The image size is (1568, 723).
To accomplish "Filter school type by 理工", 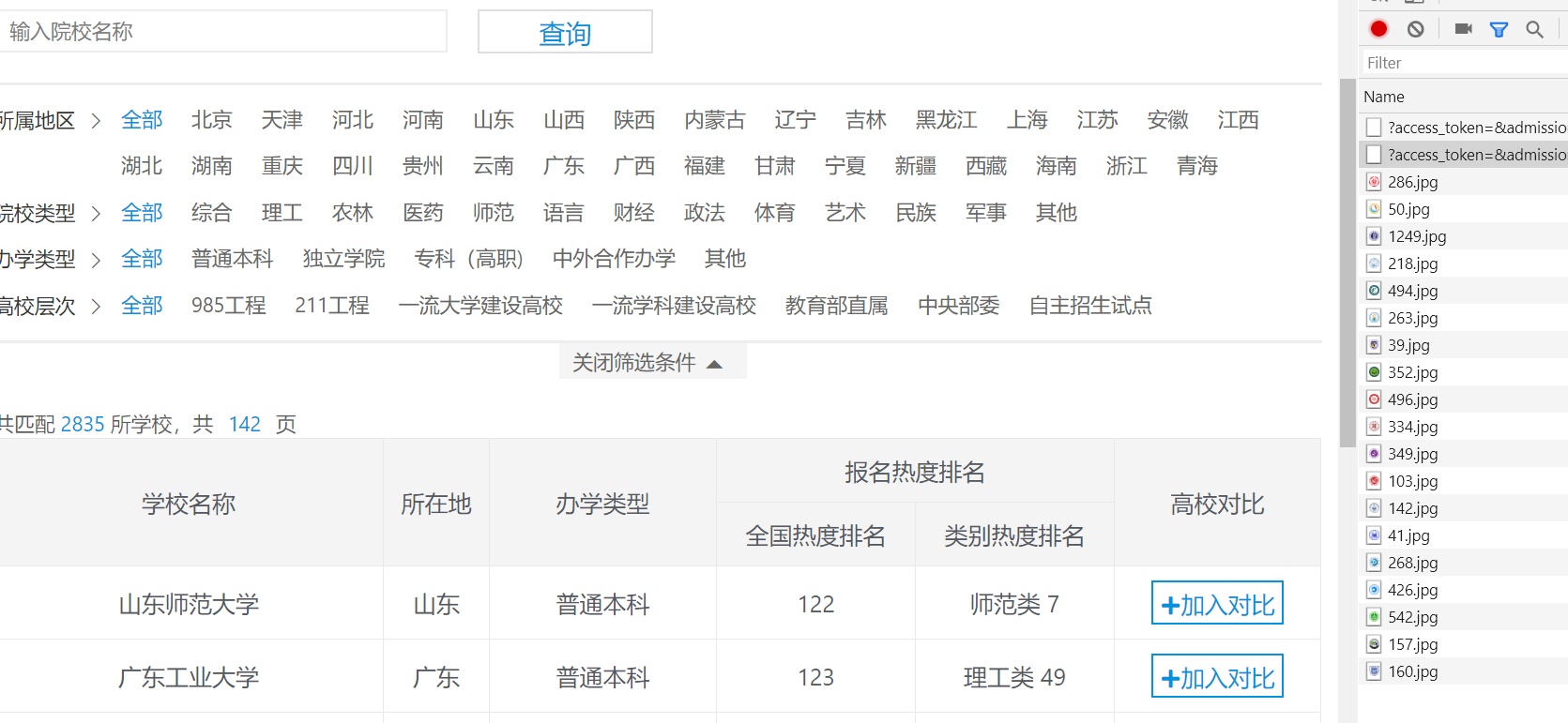I will (x=282, y=213).
